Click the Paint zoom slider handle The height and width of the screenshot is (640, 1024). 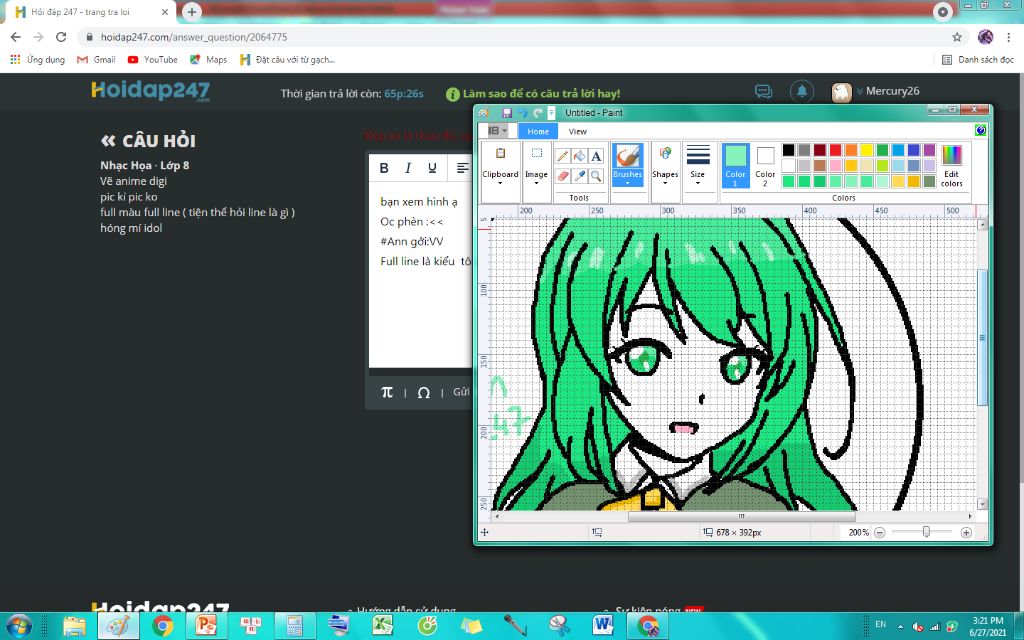(926, 532)
